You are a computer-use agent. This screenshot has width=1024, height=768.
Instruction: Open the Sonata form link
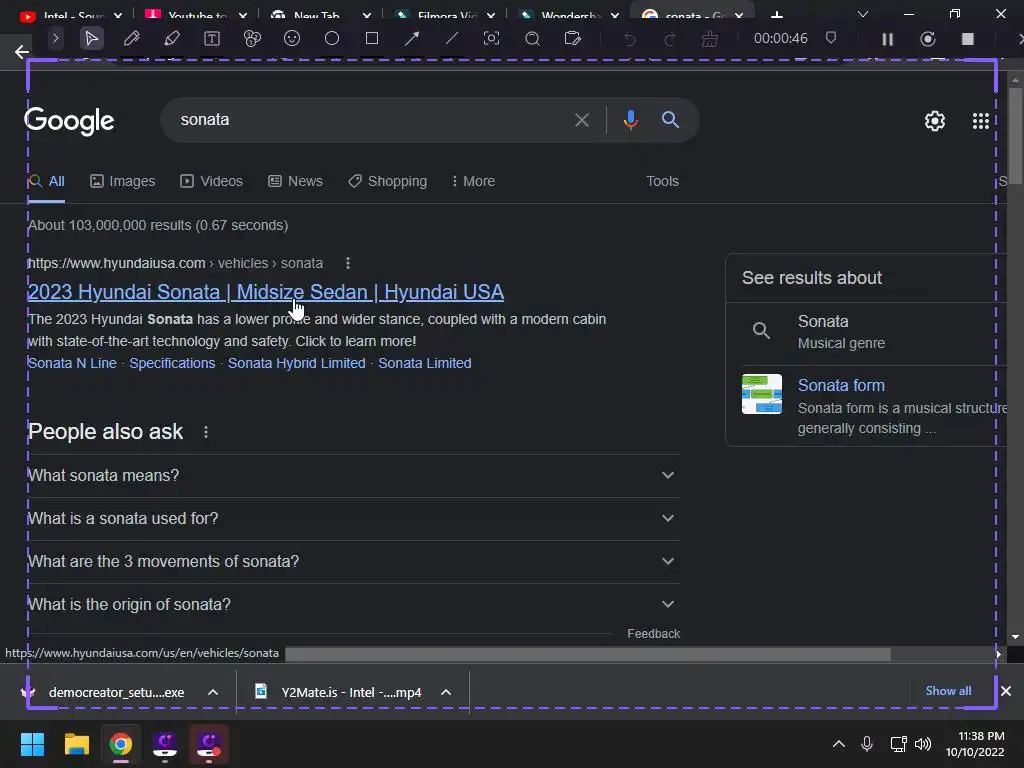click(x=841, y=385)
